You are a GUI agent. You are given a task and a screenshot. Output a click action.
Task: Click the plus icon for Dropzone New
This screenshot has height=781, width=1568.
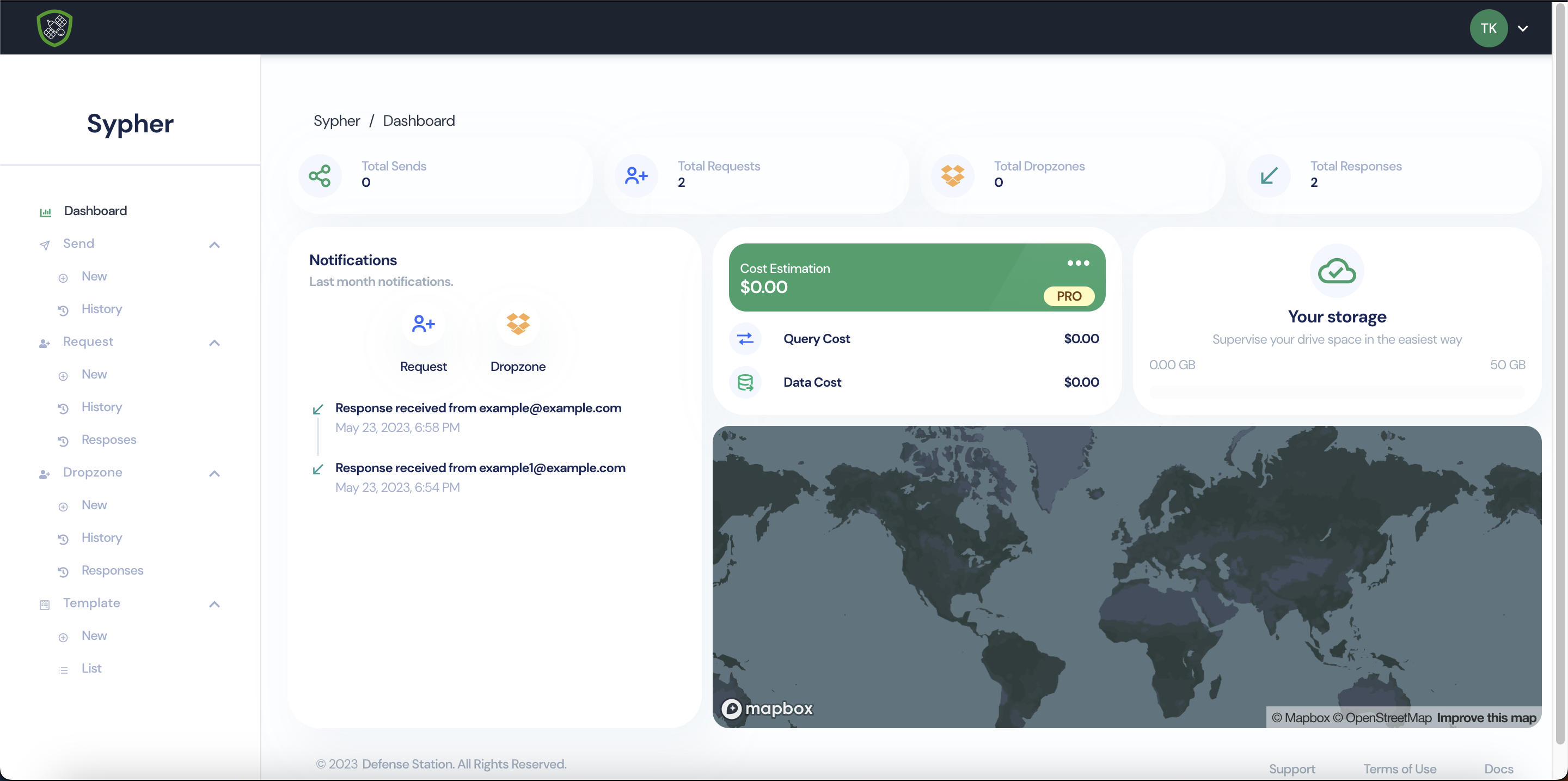(63, 507)
